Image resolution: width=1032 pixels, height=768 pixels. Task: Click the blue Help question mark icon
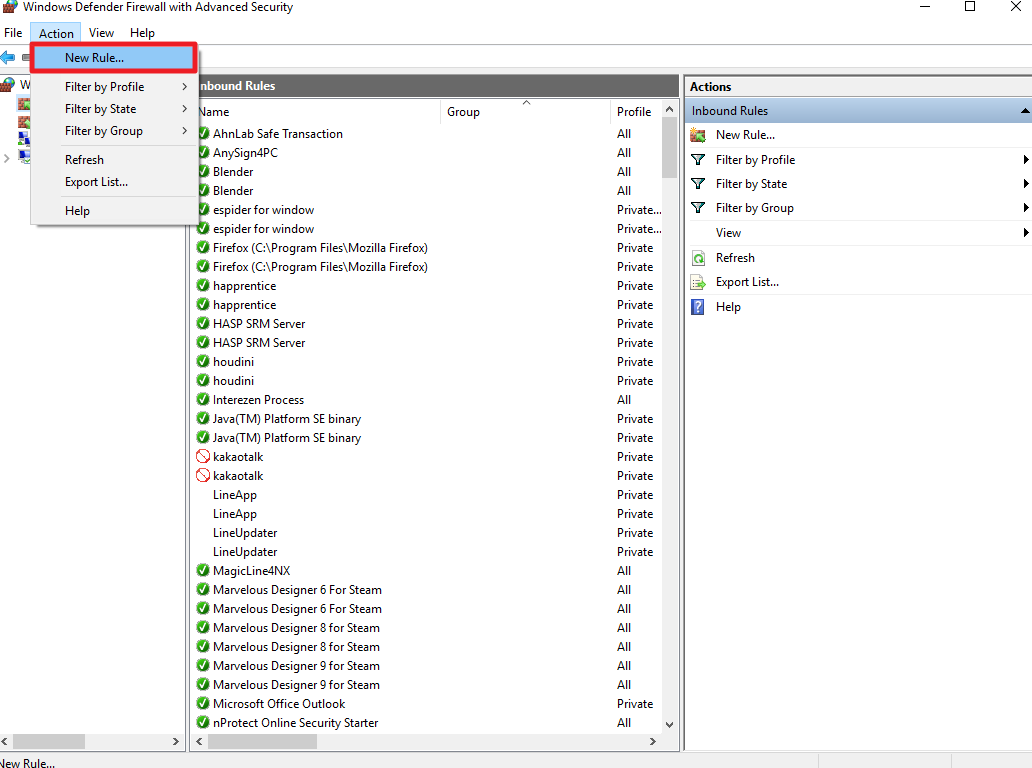[x=698, y=307]
